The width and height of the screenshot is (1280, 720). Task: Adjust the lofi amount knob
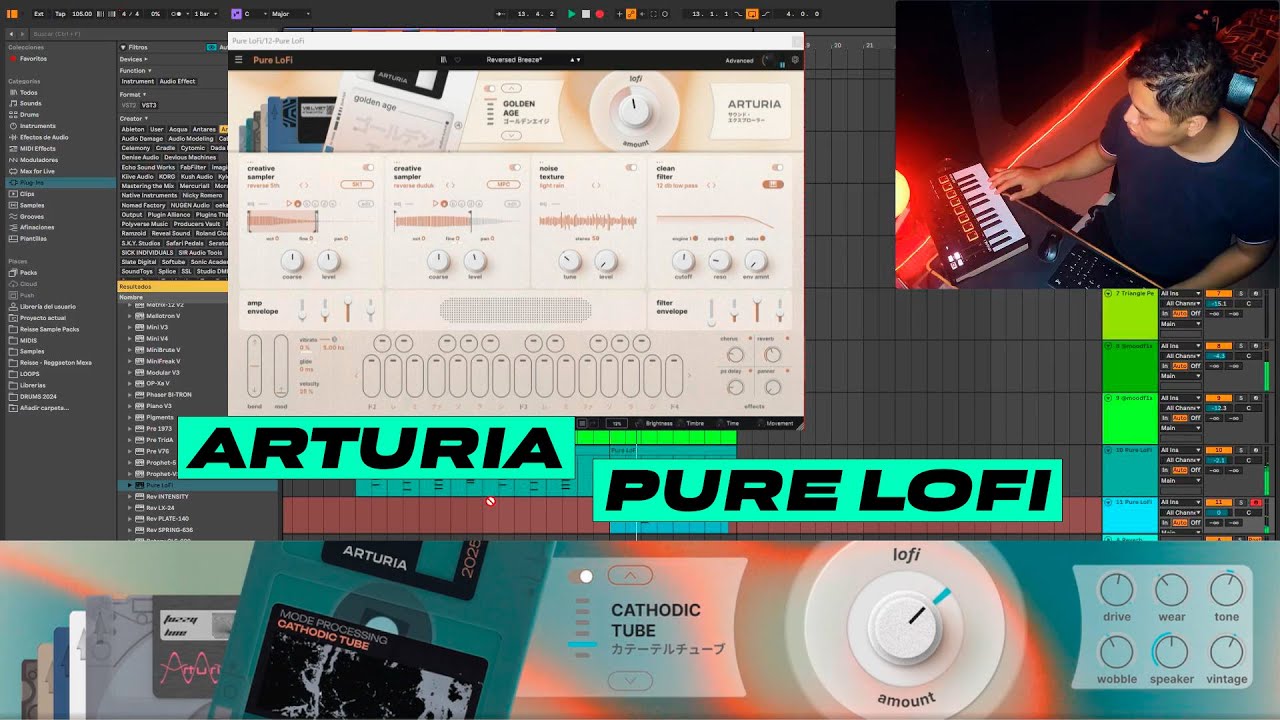pos(633,112)
